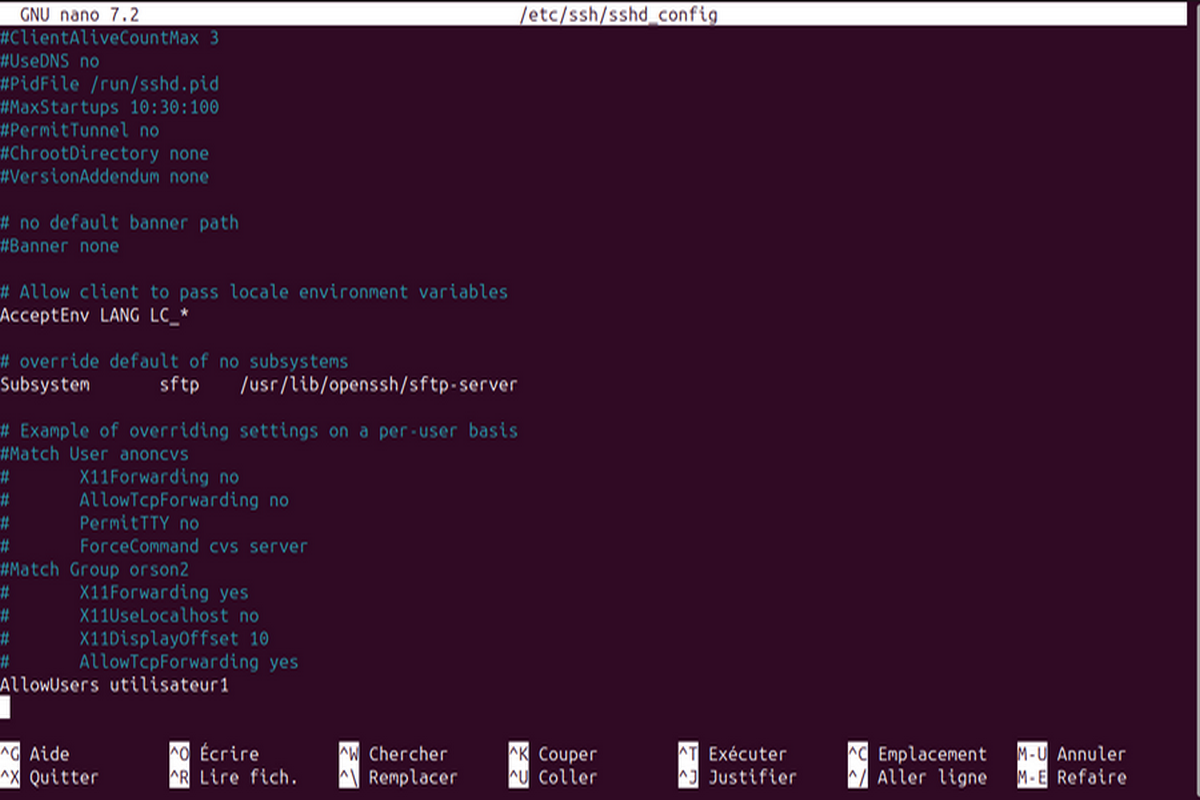
Task: Click the ^\ Remplacer shortcut
Action: coord(398,777)
